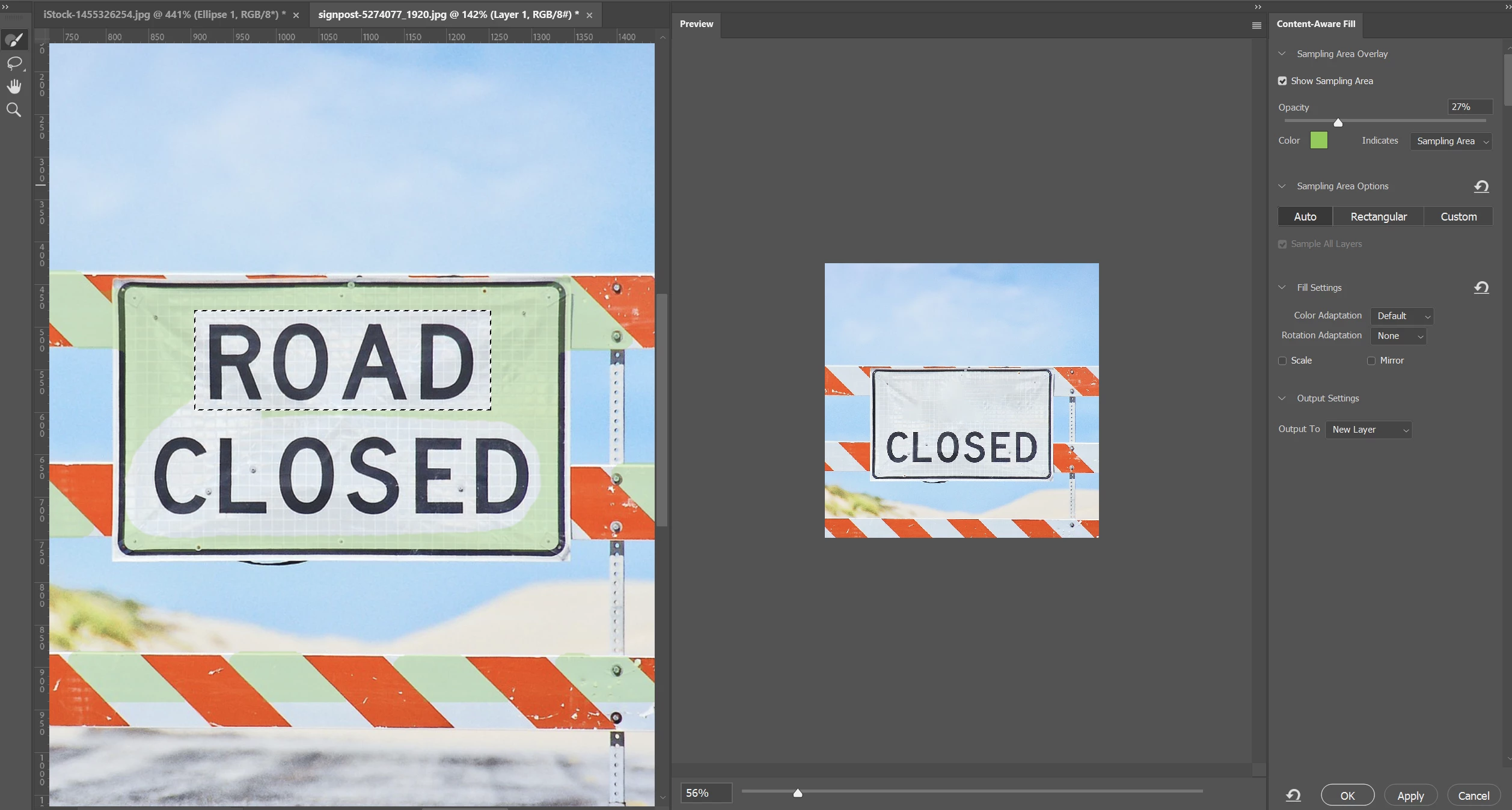
Task: Enable the Scale checkbox
Action: tap(1282, 361)
